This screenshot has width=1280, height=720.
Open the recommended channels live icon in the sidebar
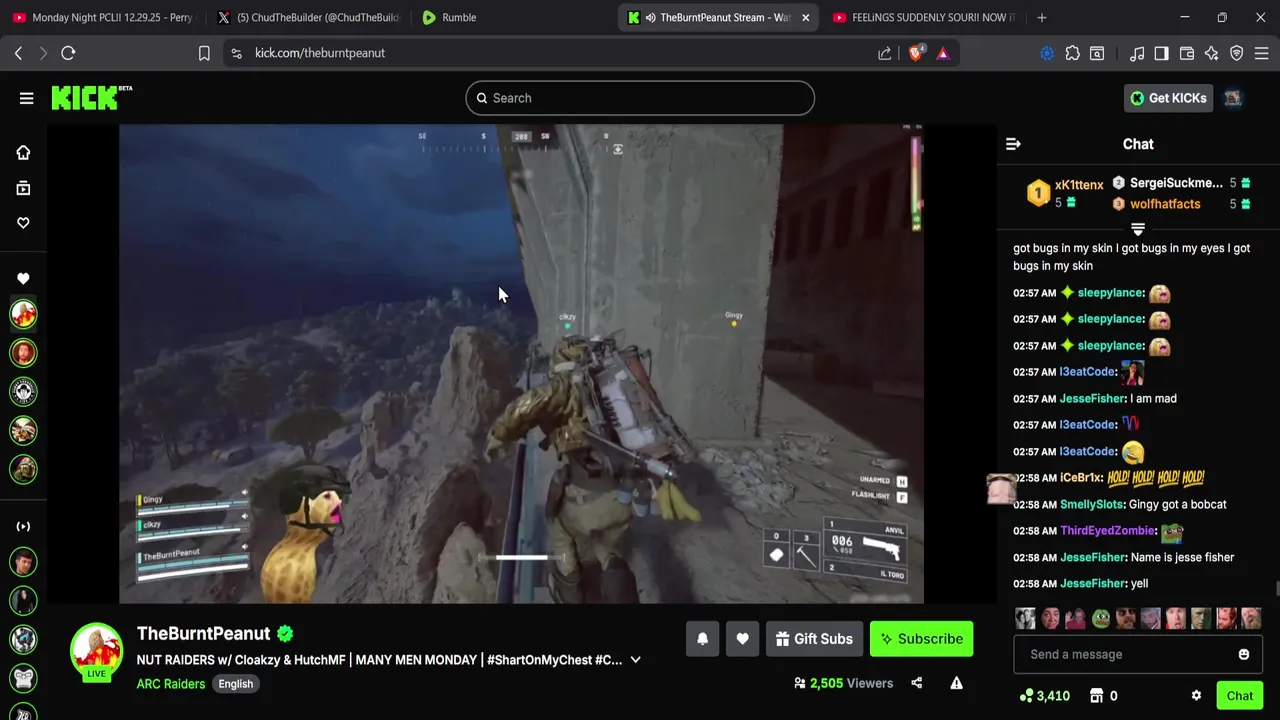point(23,526)
